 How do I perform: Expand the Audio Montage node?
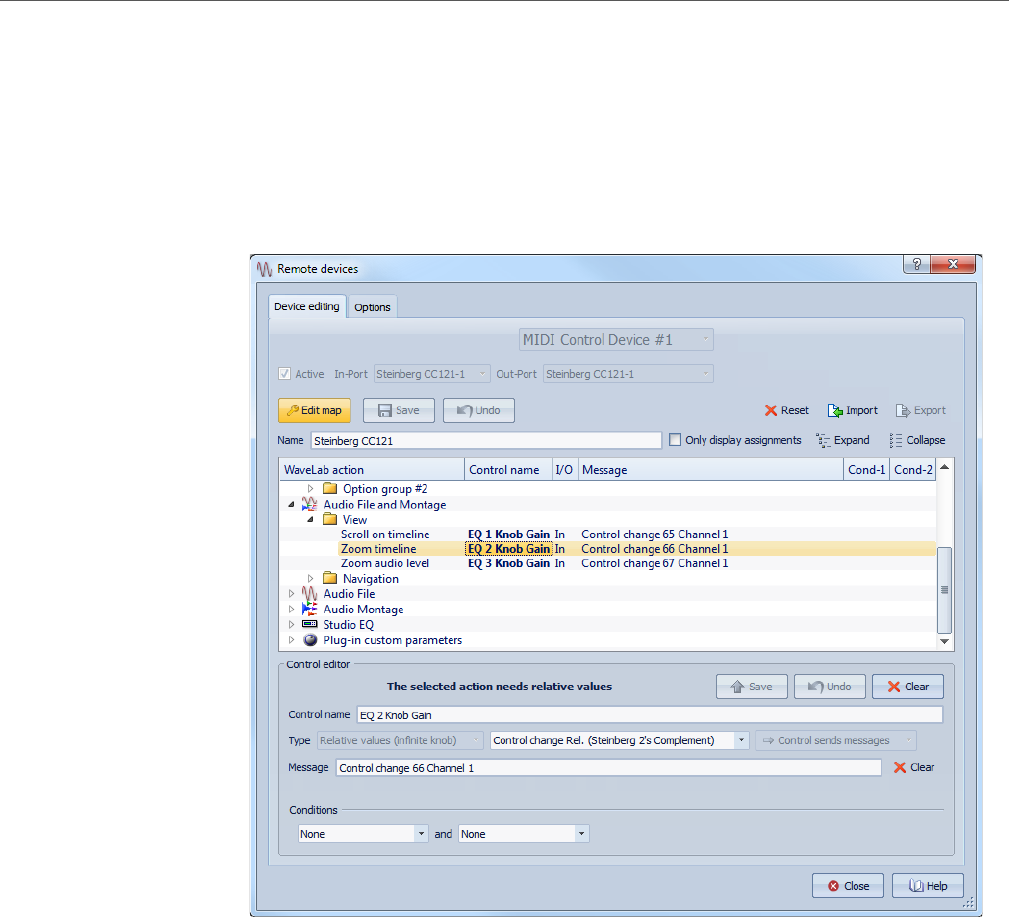[292, 609]
